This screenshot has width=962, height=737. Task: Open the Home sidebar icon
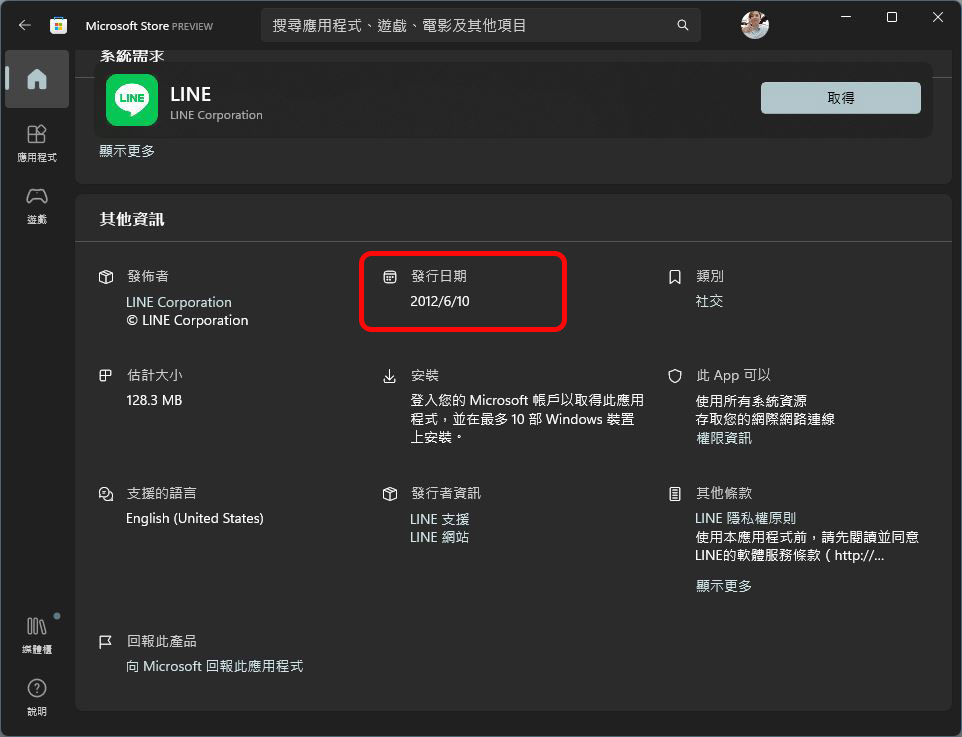click(x=37, y=79)
